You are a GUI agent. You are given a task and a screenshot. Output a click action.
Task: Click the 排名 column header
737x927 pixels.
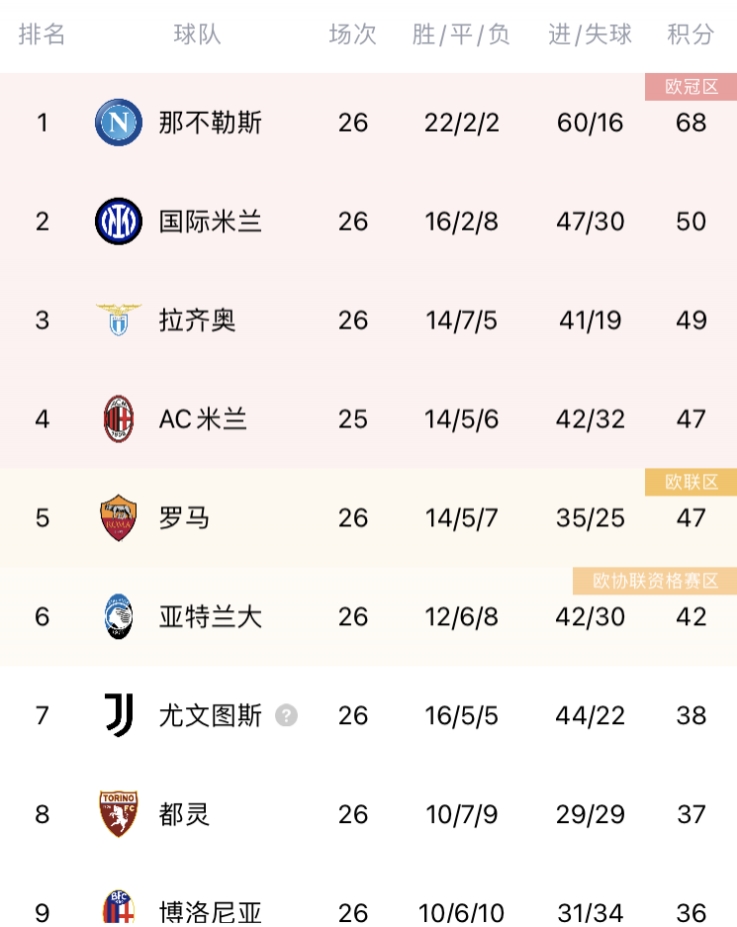click(41, 34)
